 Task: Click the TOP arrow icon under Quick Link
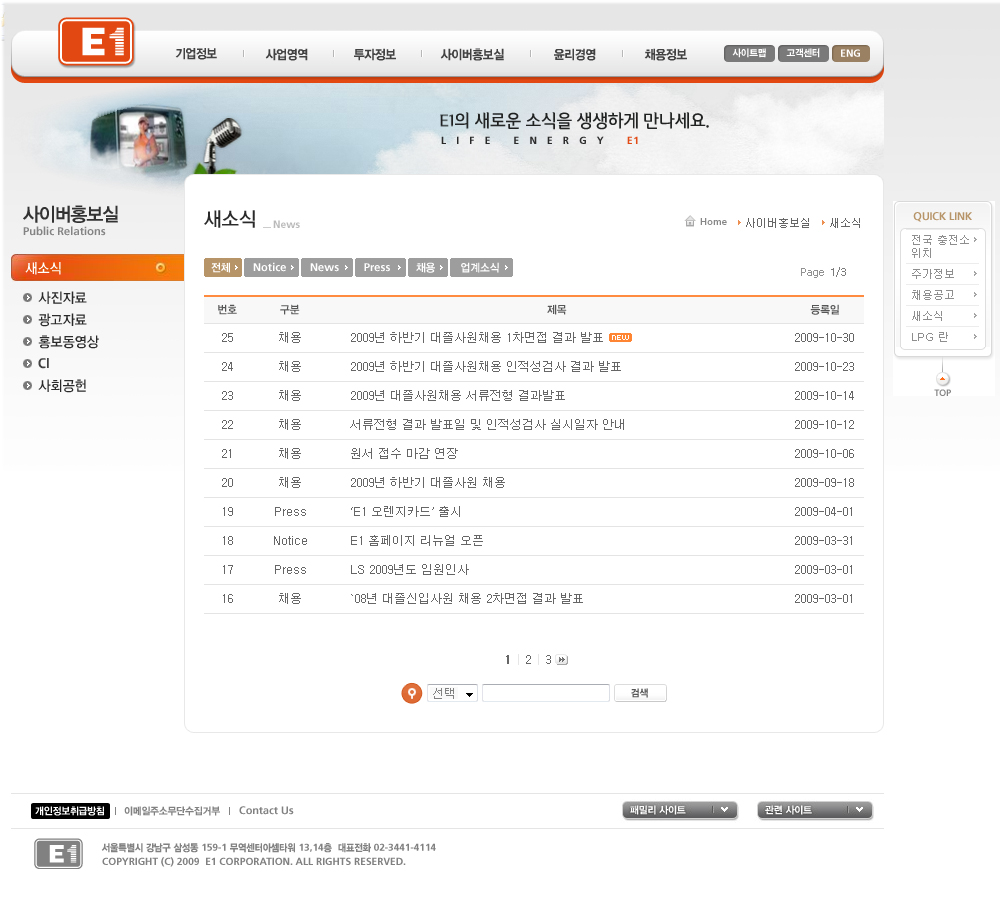942,379
